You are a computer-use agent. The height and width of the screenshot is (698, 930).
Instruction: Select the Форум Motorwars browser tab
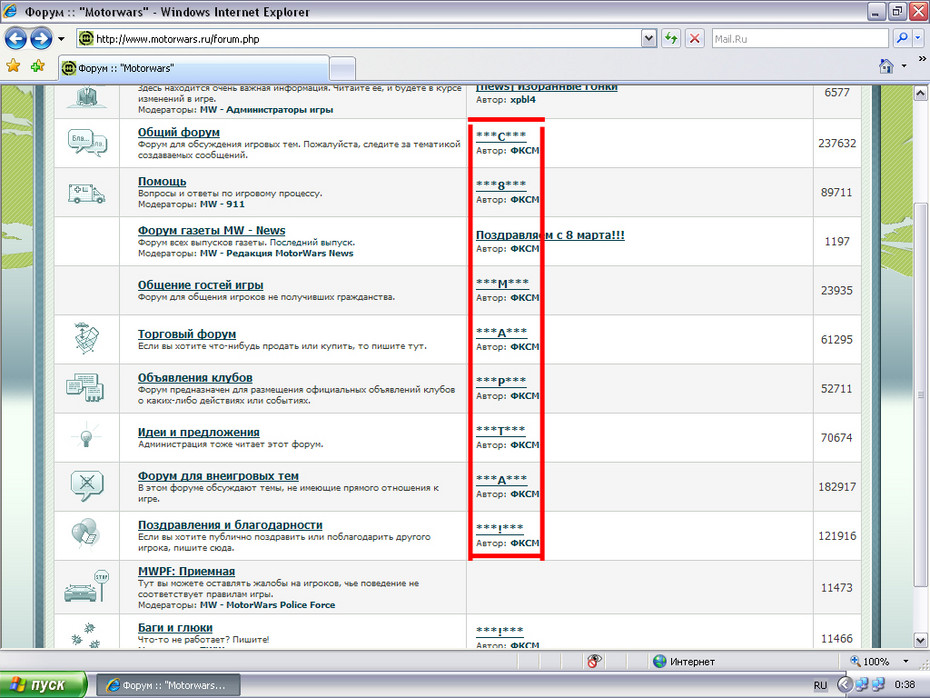click(193, 68)
